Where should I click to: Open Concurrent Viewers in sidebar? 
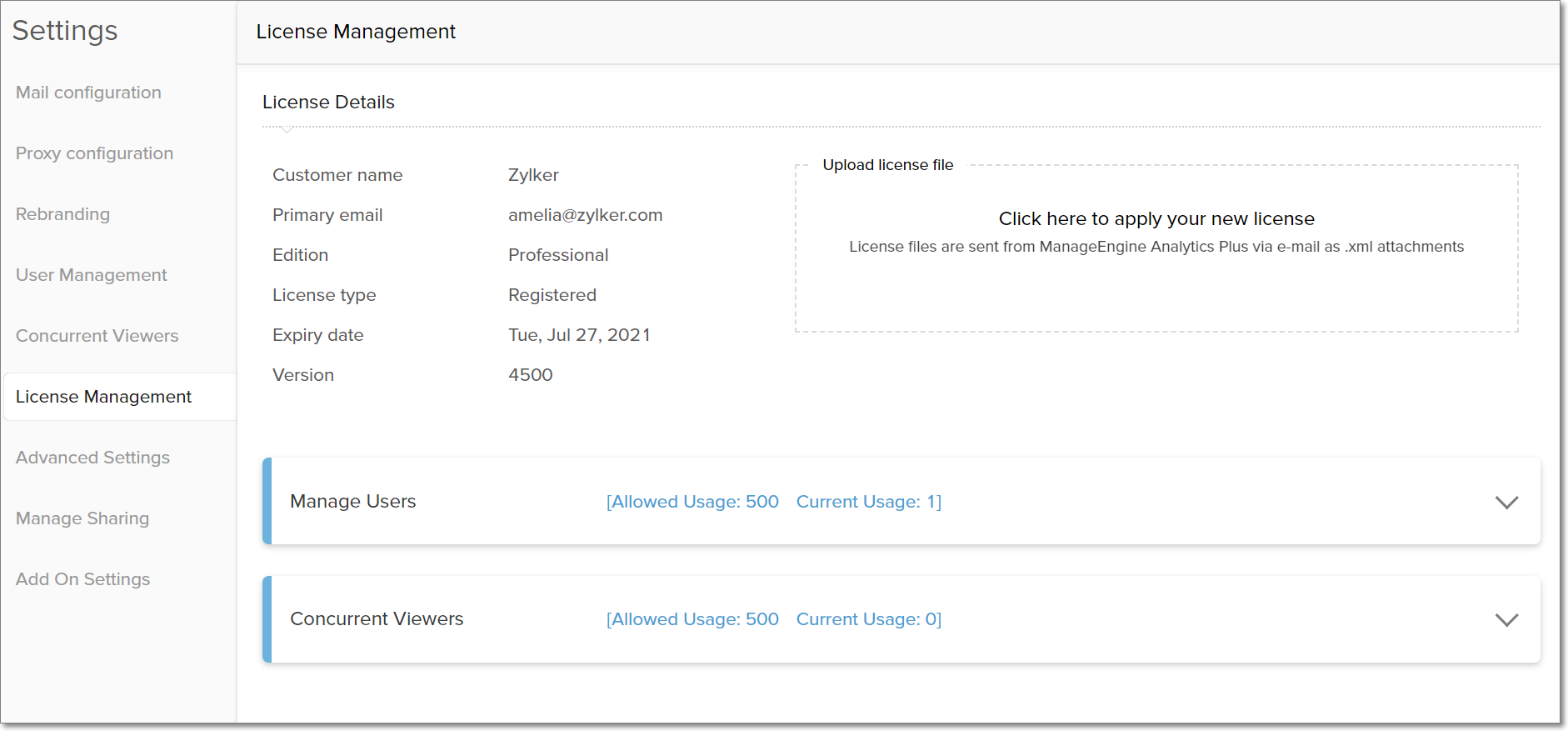[x=97, y=336]
